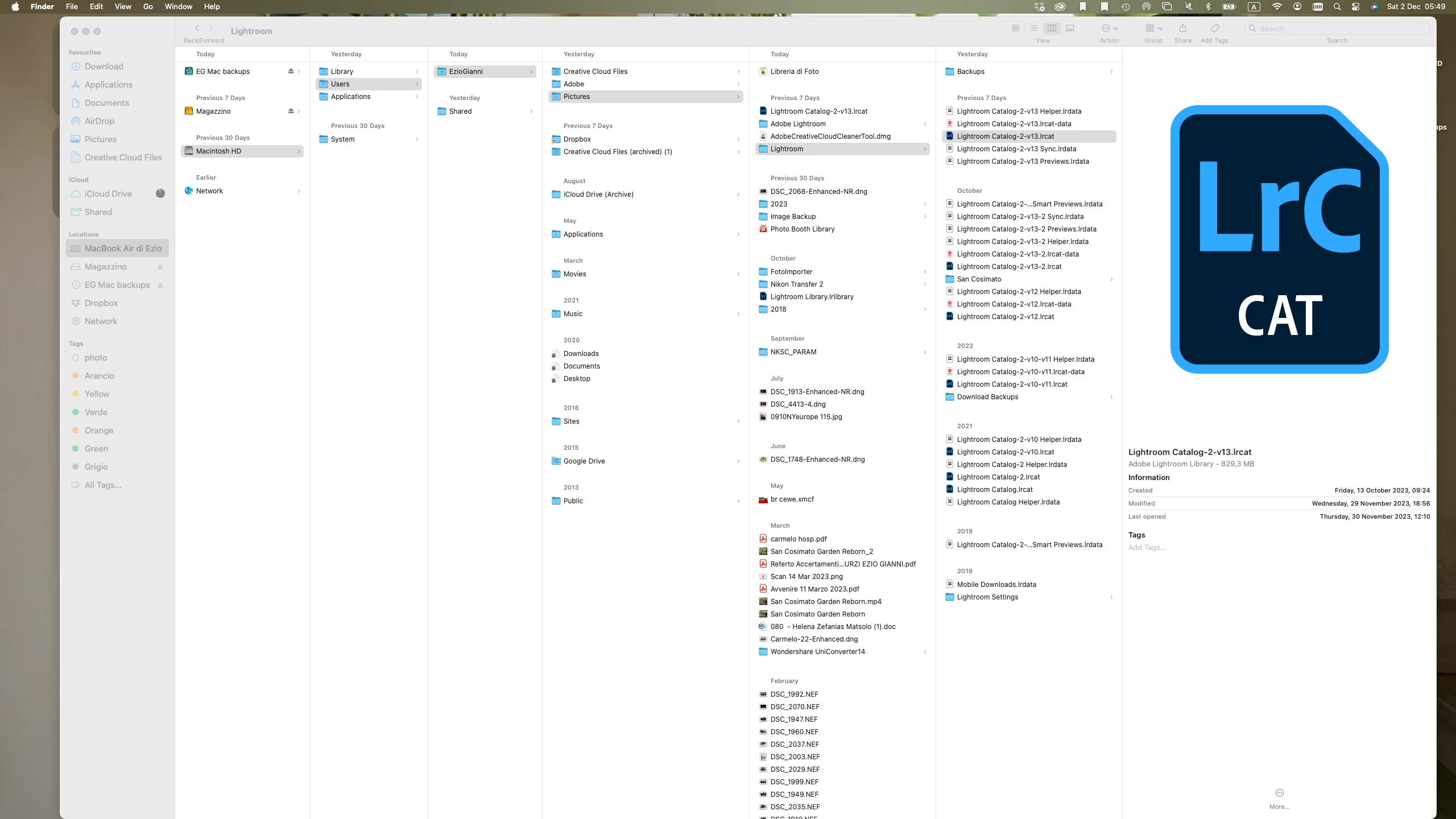Viewport: 1456px width, 819px height.
Task: Switch to icon view in toolbar
Action: pyautogui.click(x=1015, y=28)
